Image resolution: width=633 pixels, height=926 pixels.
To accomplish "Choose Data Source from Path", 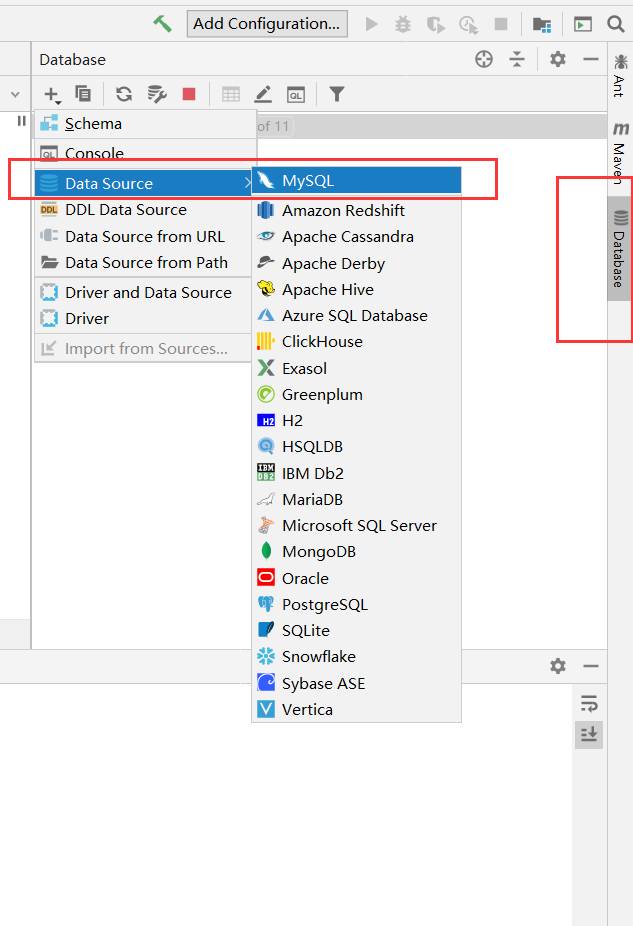I will pyautogui.click(x=144, y=262).
